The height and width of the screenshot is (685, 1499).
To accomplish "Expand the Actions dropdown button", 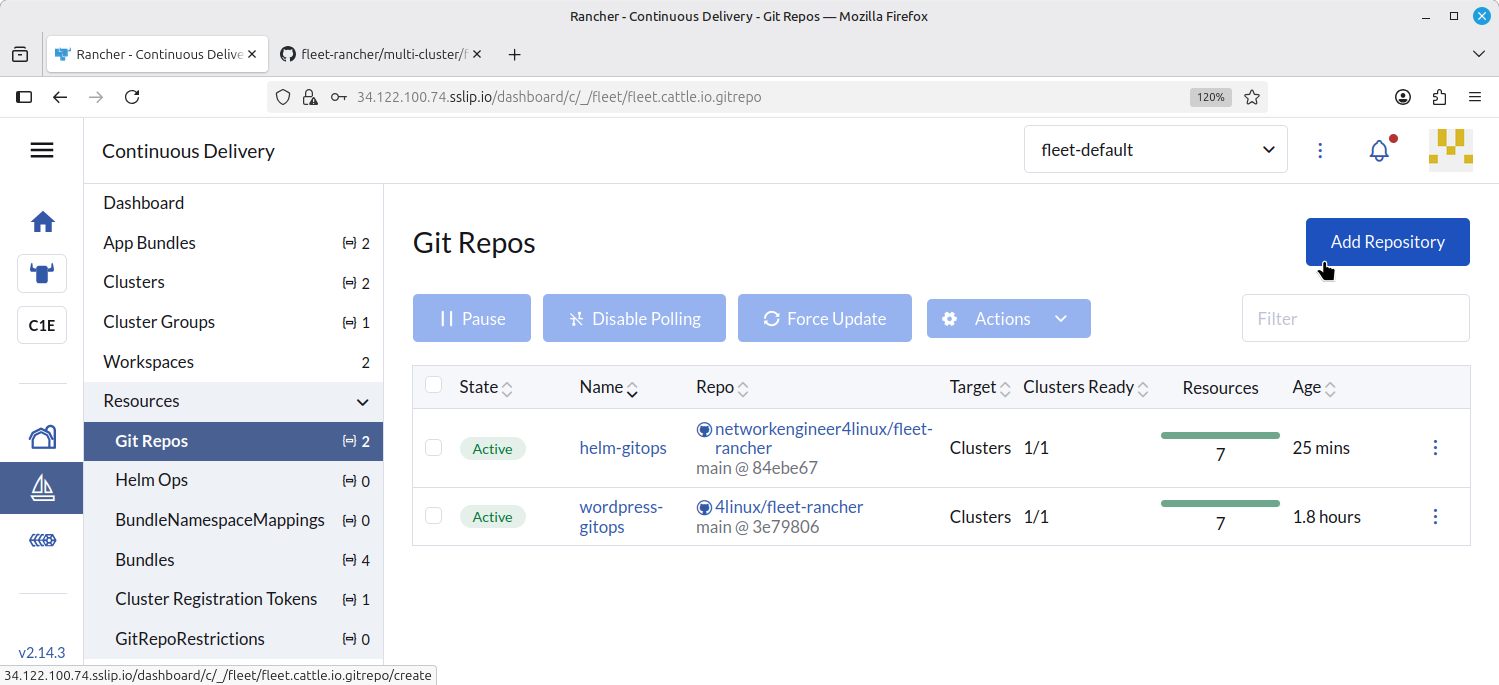I will pos(1008,319).
